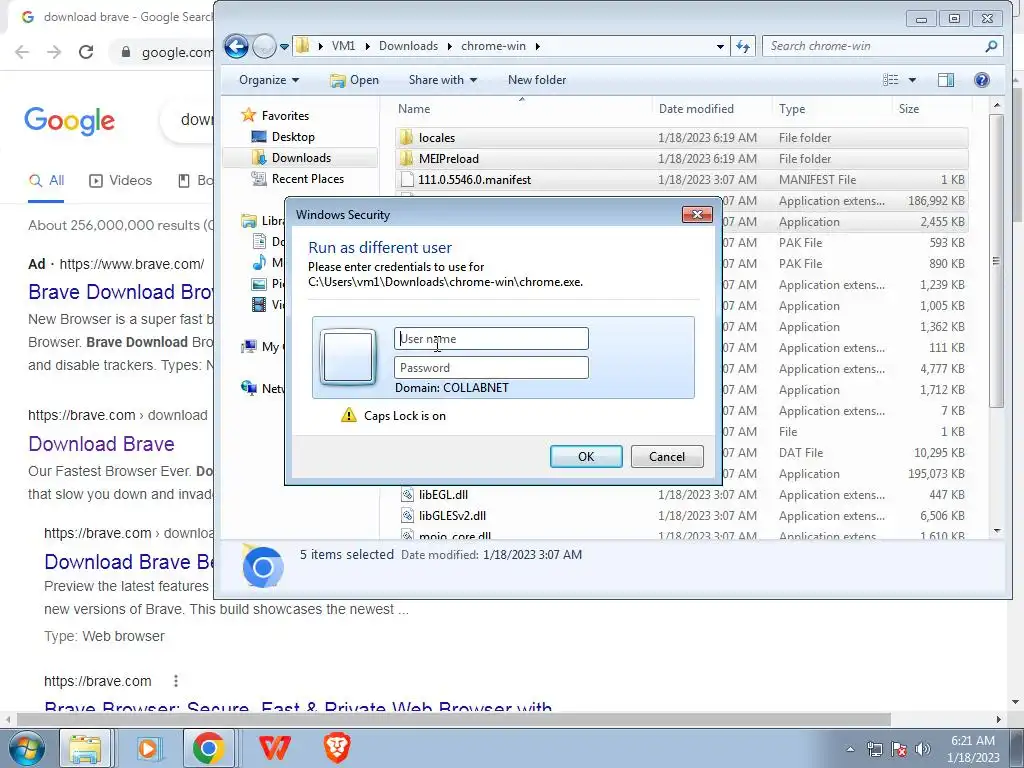
Task: Click VM1 in the address breadcrumb
Action: point(344,46)
